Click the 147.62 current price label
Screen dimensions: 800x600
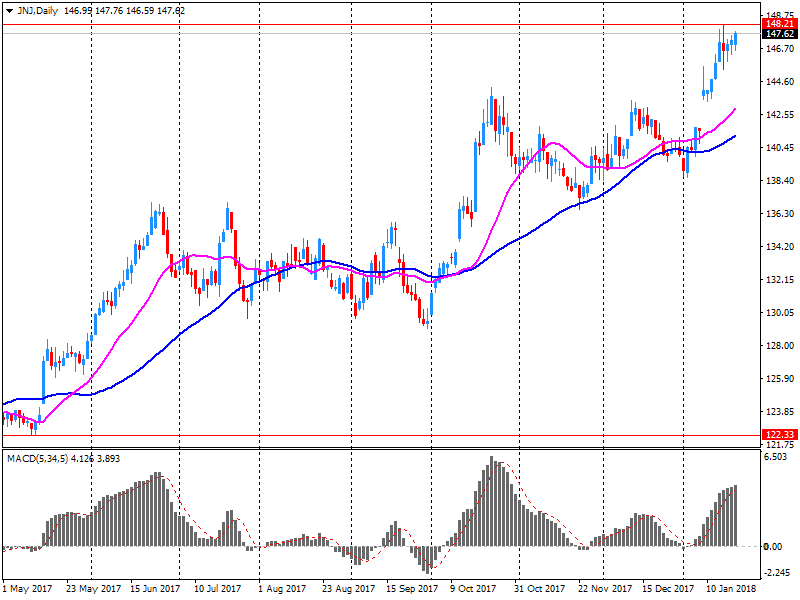(778, 34)
